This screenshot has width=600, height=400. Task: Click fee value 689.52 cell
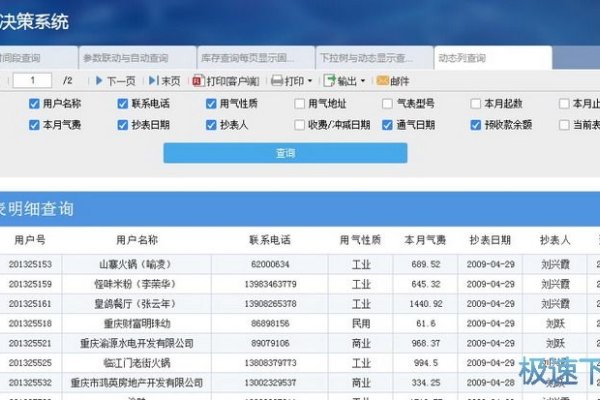425,264
